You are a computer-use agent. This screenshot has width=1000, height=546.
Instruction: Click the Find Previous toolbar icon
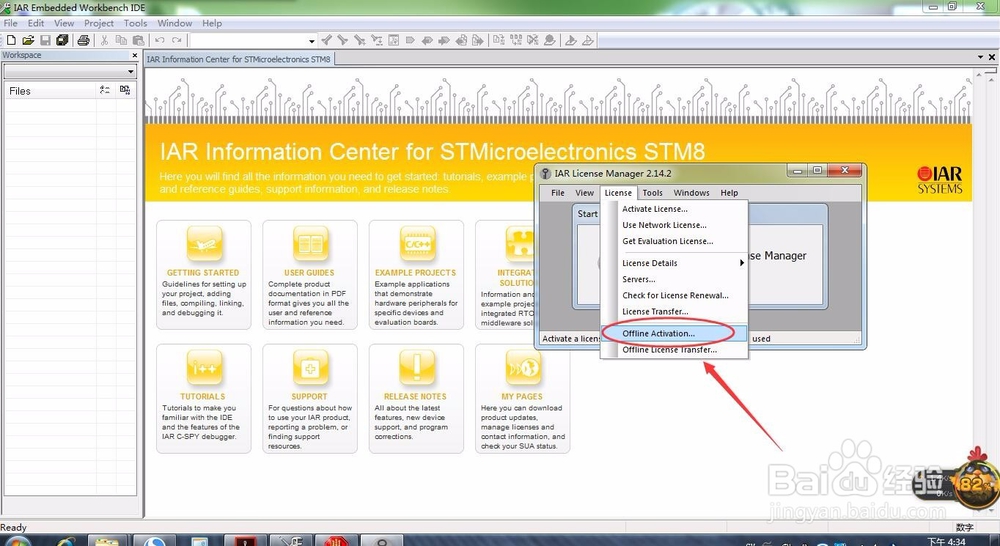pos(327,40)
